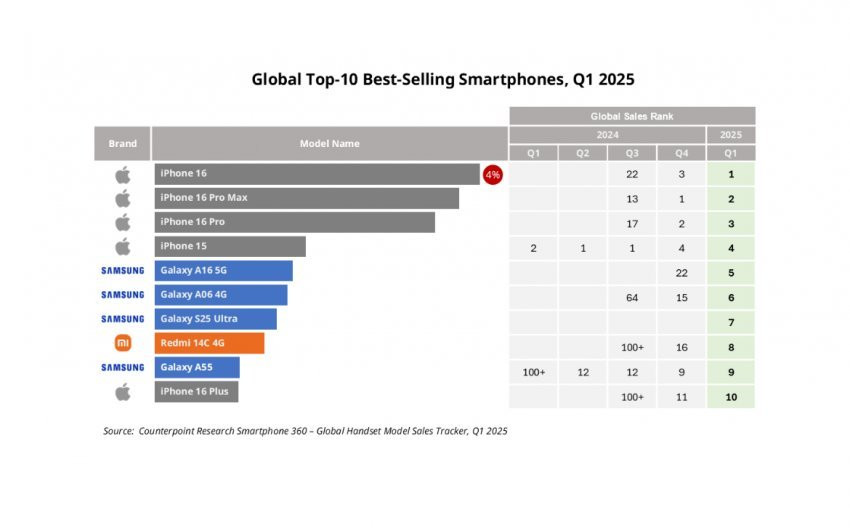Screen dimensions: 850x528
Task: Click the Apple logo in the top iPhone 16 row
Action: coord(122,174)
